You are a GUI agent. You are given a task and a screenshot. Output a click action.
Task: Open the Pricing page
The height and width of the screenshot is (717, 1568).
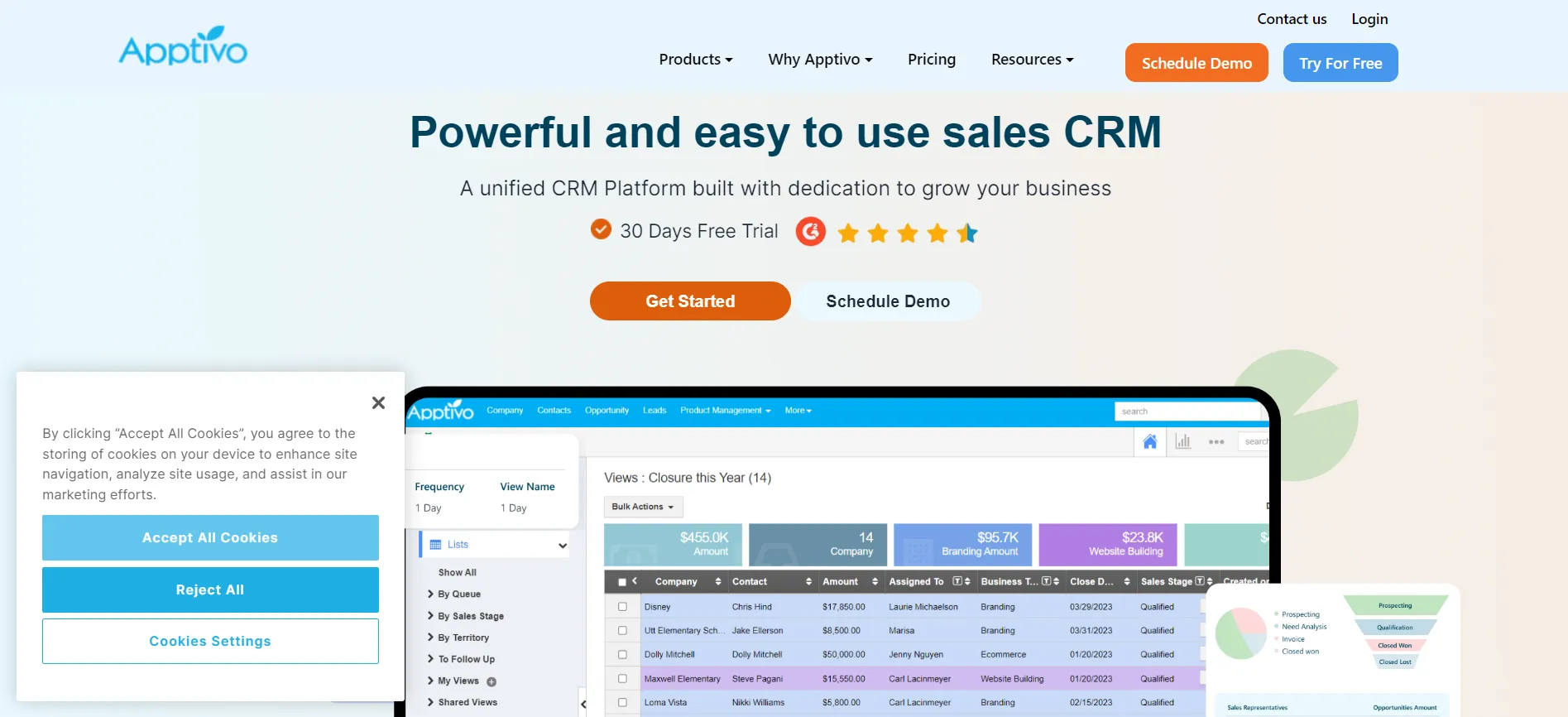click(x=932, y=60)
